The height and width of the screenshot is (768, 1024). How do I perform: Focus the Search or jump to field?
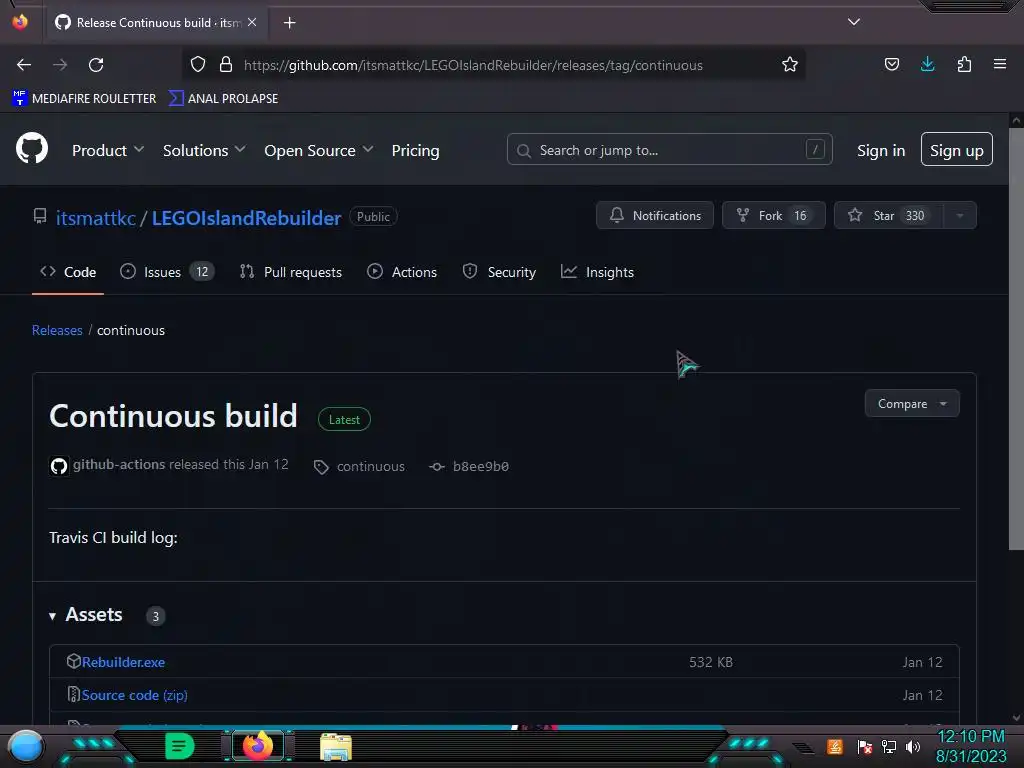coord(669,150)
